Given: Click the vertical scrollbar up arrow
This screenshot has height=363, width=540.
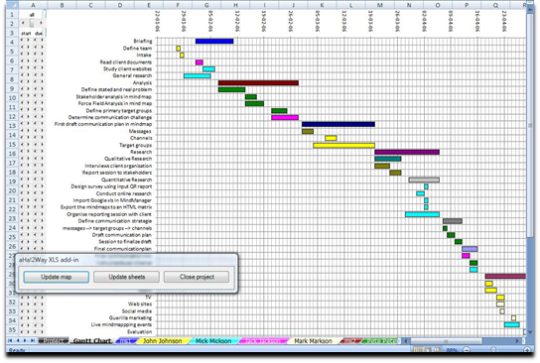Looking at the screenshot, I should point(531,11).
